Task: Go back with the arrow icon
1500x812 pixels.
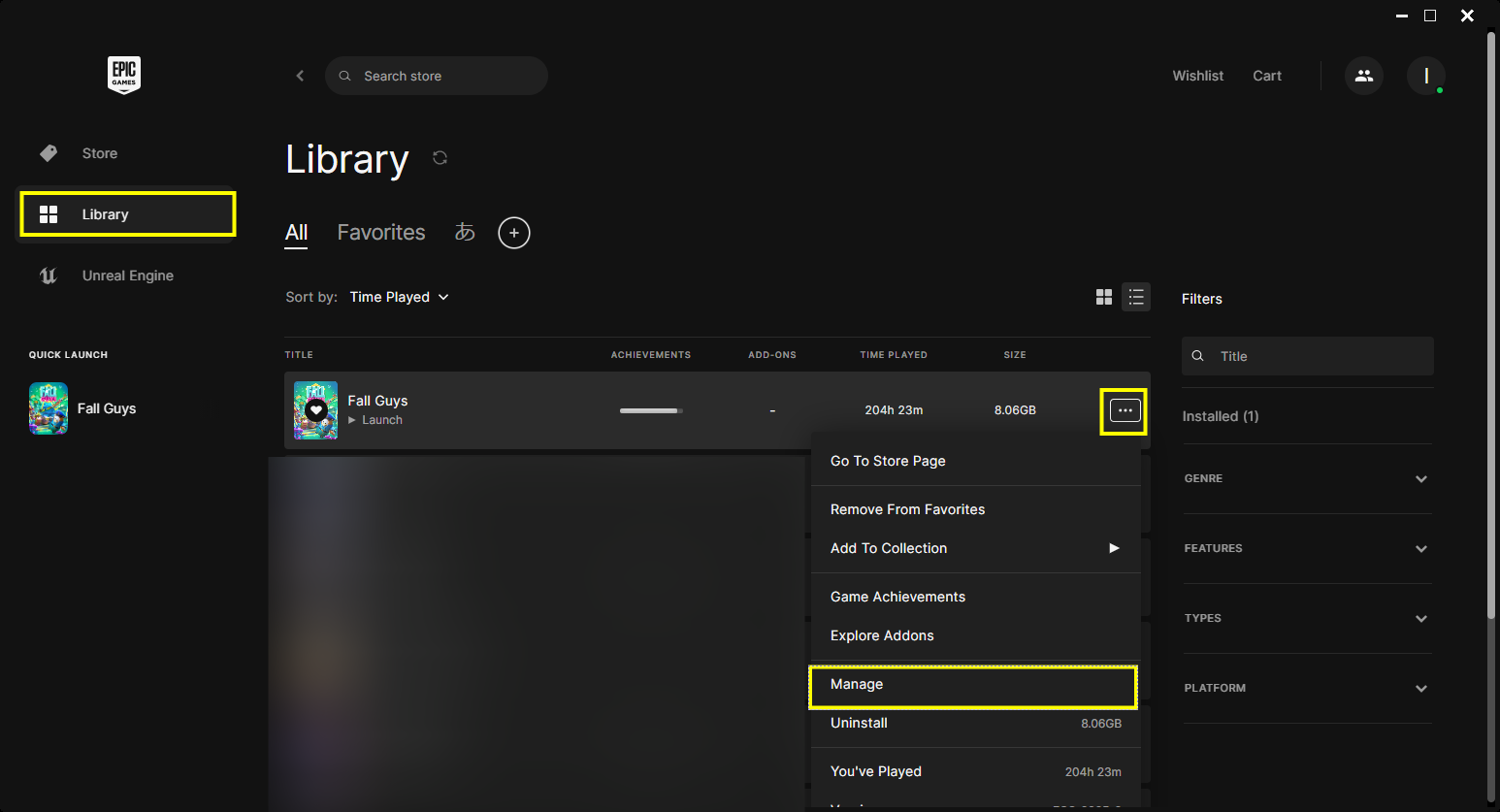Action: click(300, 76)
